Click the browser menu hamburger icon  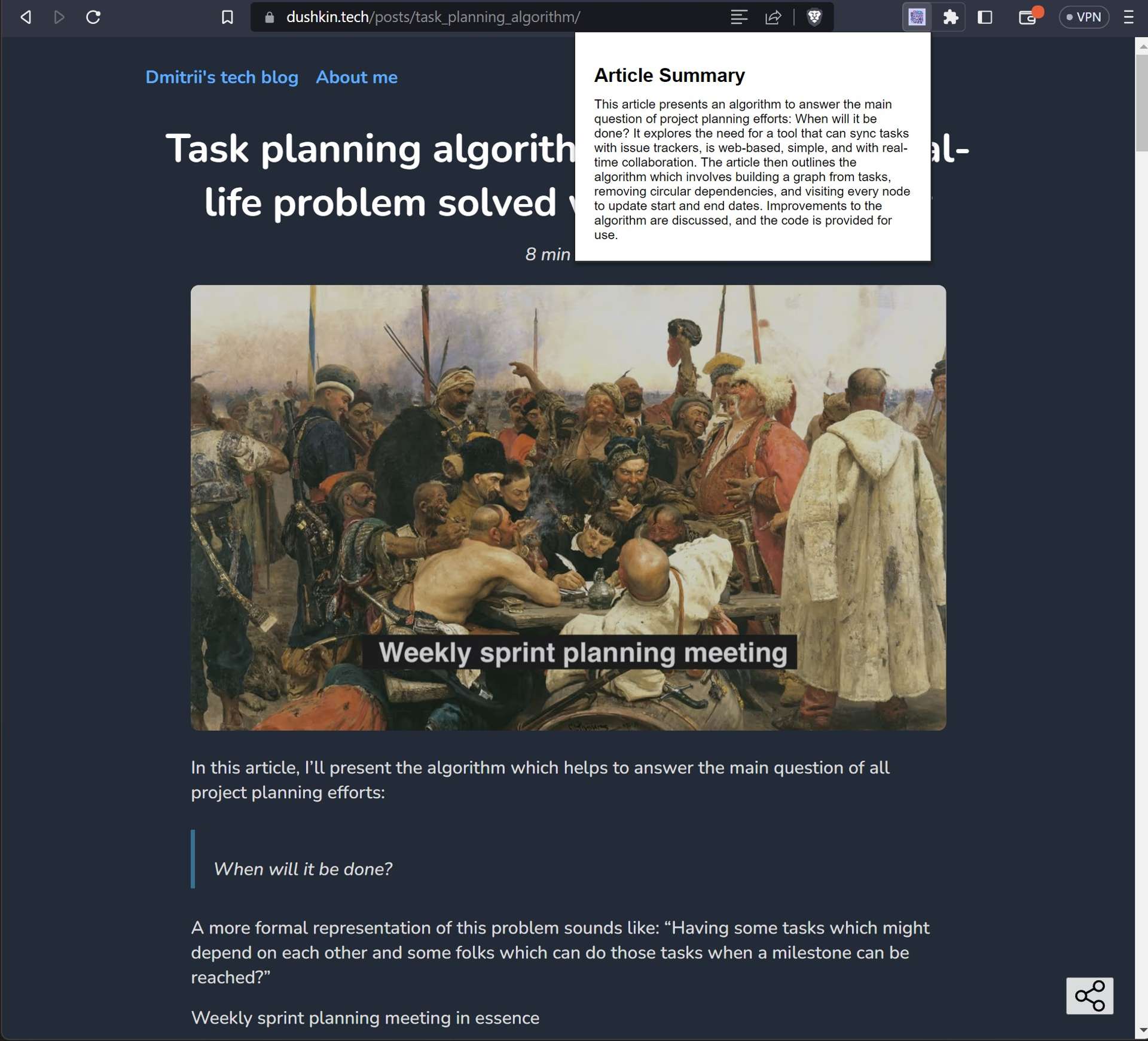click(1131, 17)
